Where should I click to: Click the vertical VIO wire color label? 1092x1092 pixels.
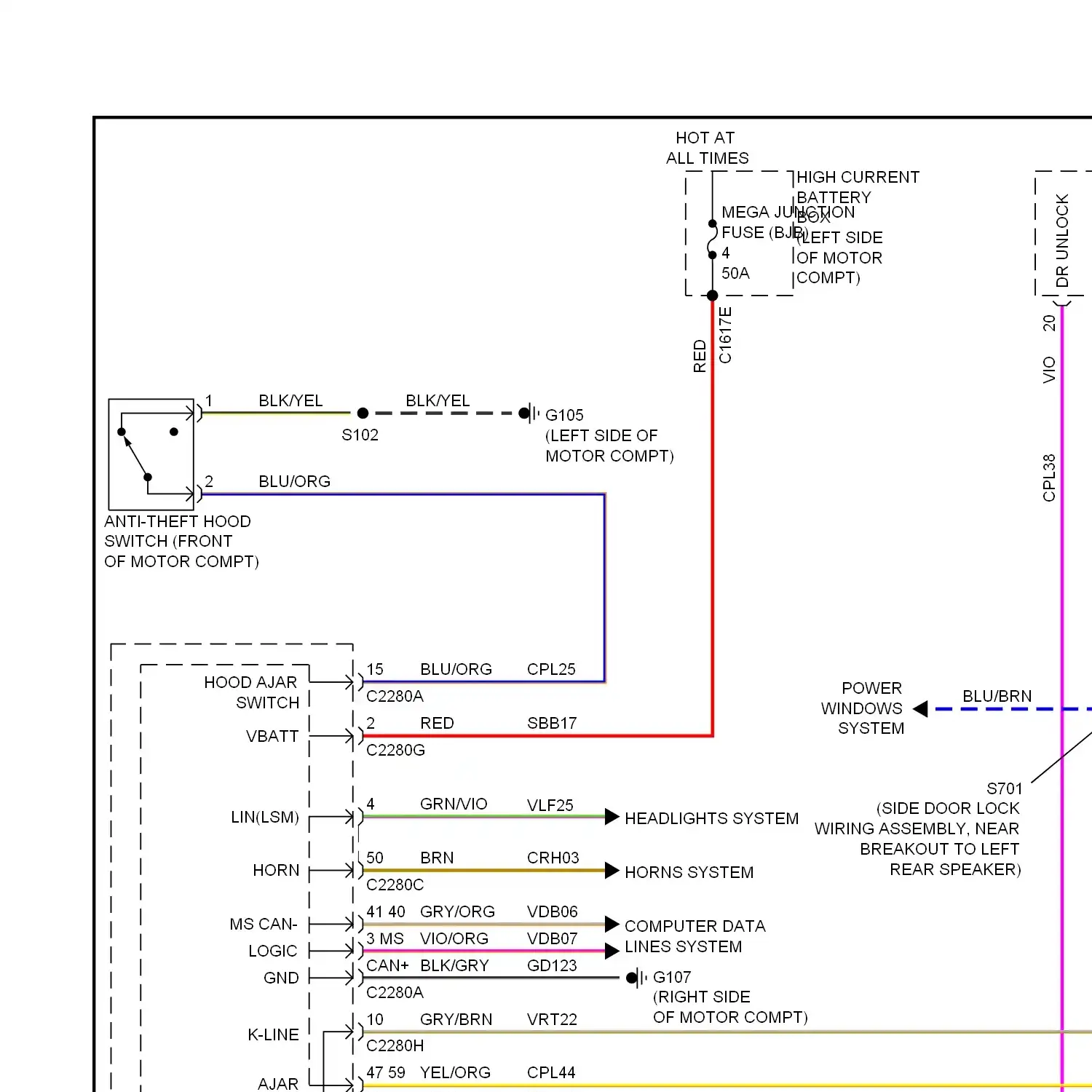(1049, 370)
